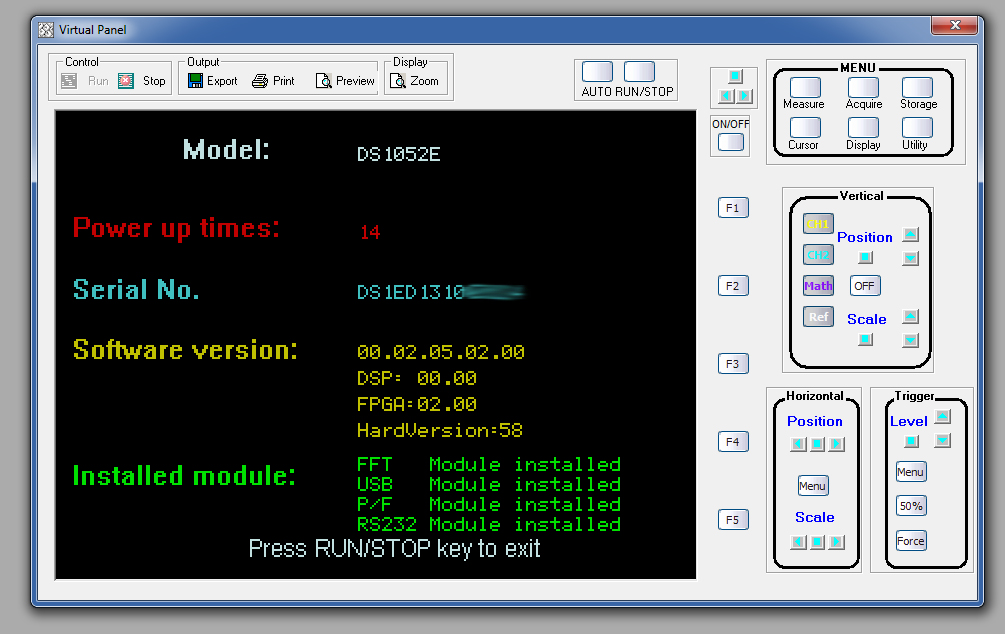Toggle the Math channel button
The height and width of the screenshot is (634, 1005).
818,286
